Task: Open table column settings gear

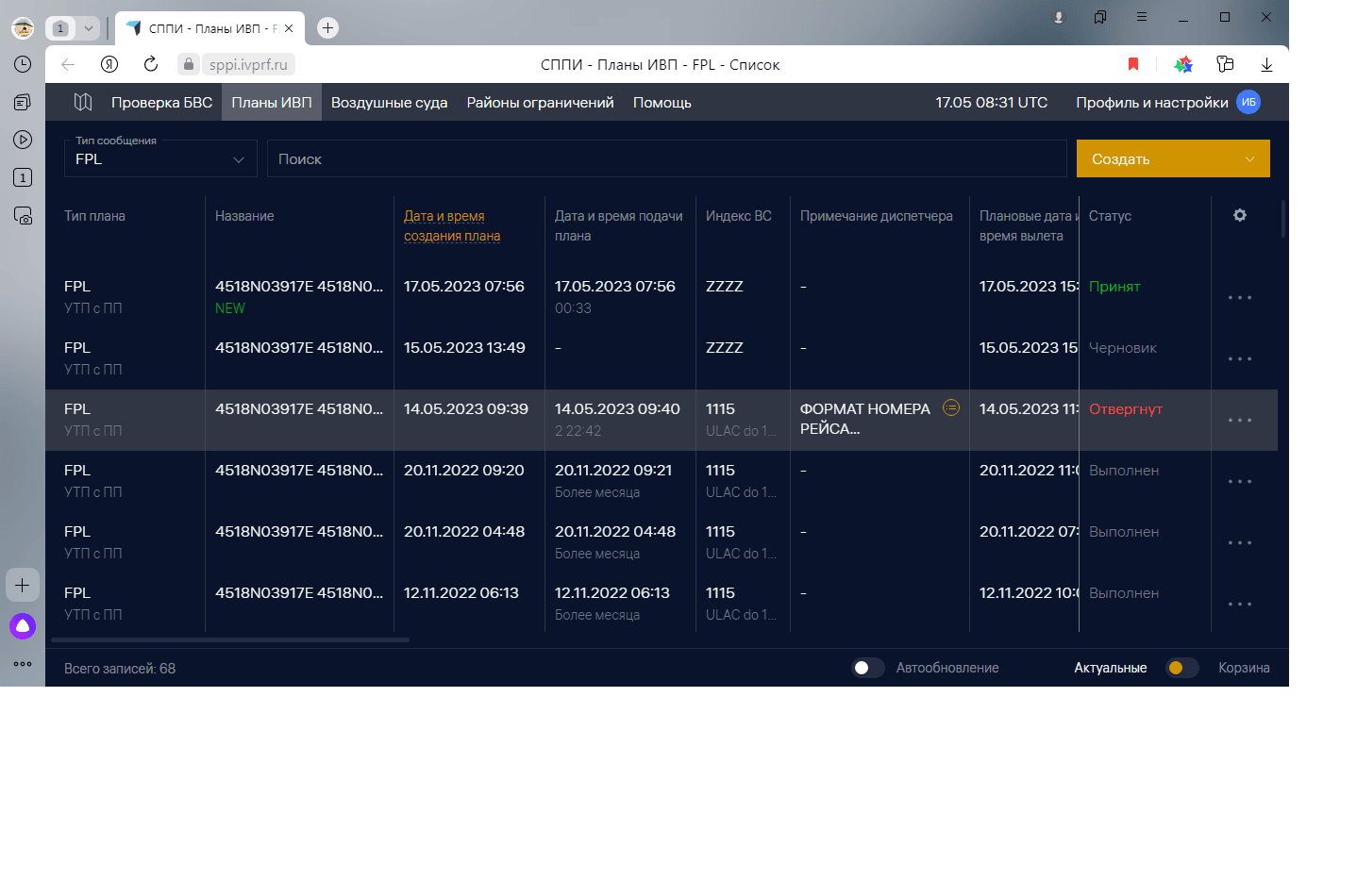Action: coord(1240,215)
